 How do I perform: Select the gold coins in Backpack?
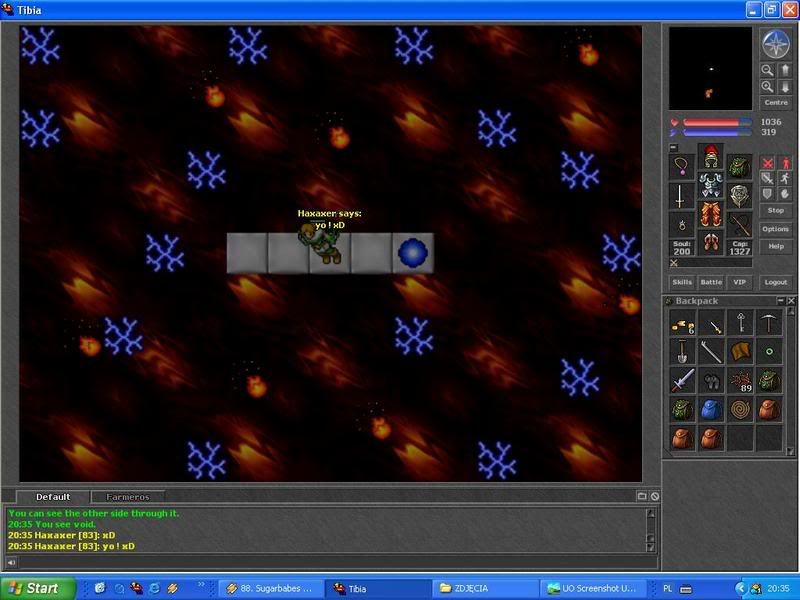(683, 323)
